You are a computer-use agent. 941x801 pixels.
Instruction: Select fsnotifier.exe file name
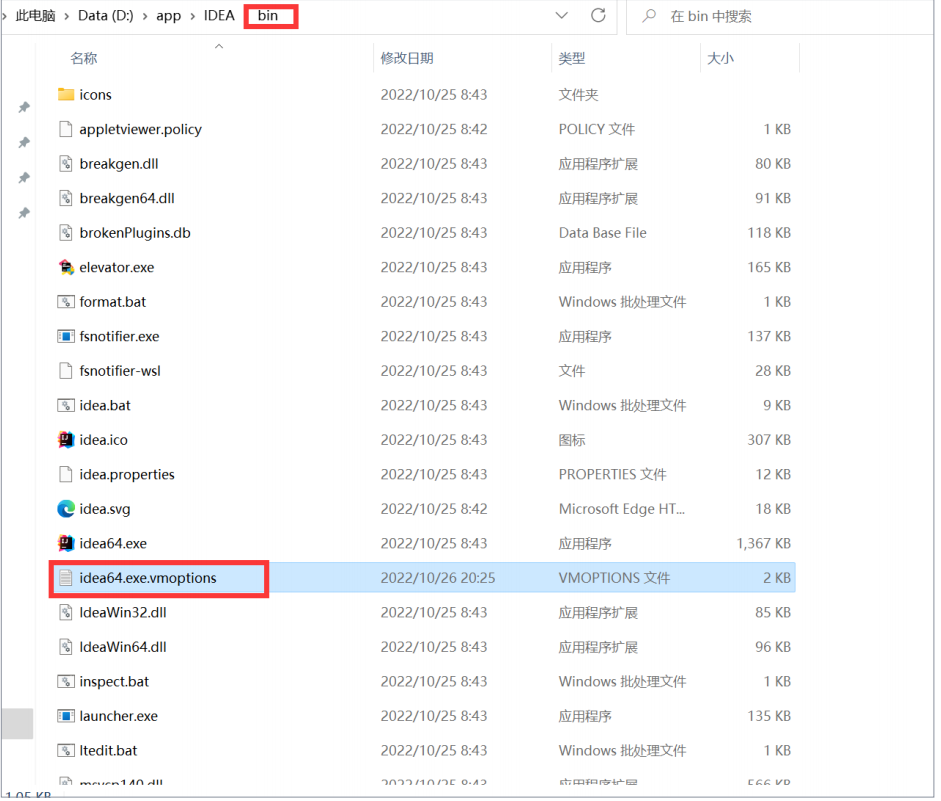119,337
